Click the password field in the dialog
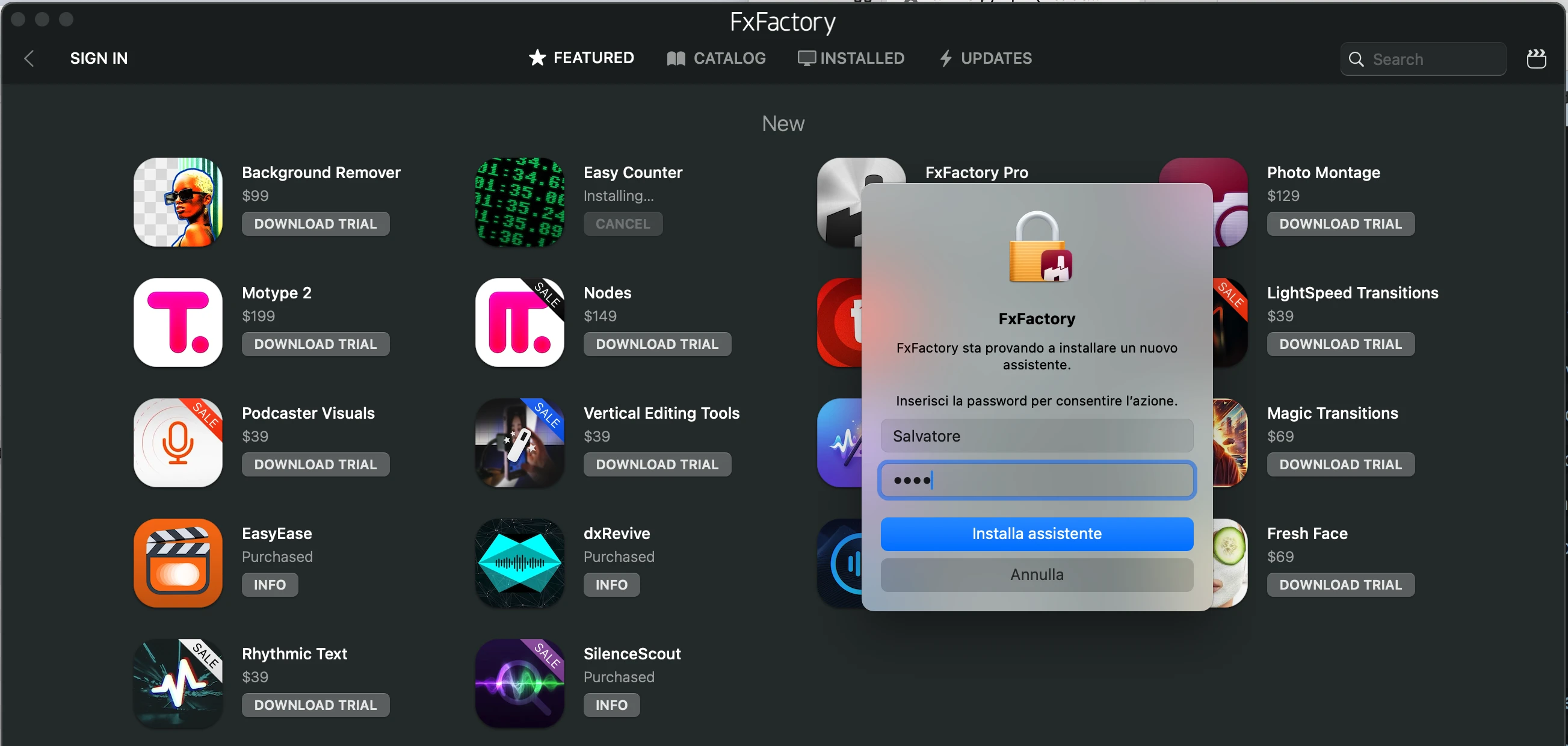 click(1037, 480)
